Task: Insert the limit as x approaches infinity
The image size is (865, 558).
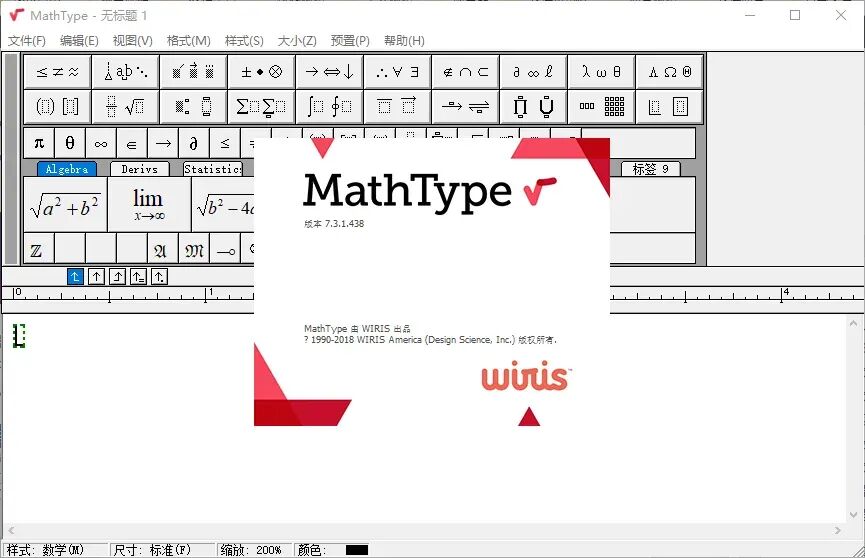Action: pos(149,205)
